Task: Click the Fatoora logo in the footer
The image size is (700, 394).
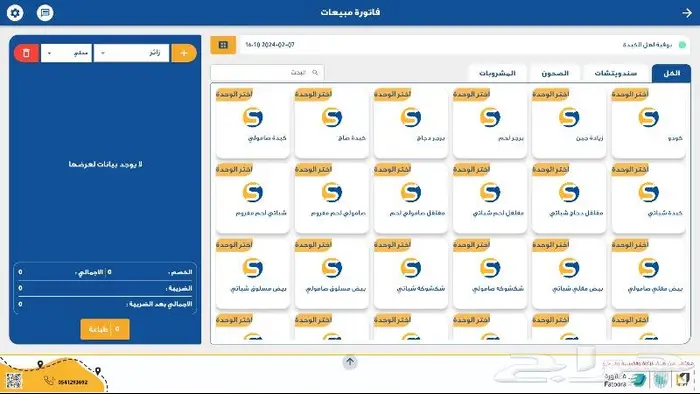Action: click(x=625, y=380)
